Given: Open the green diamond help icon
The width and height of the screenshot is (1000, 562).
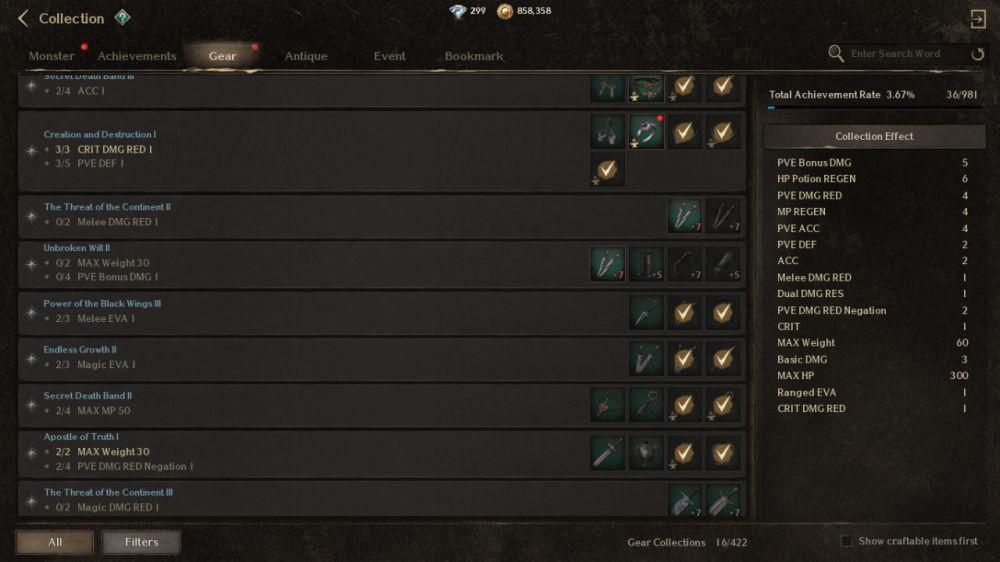Looking at the screenshot, I should [x=122, y=17].
